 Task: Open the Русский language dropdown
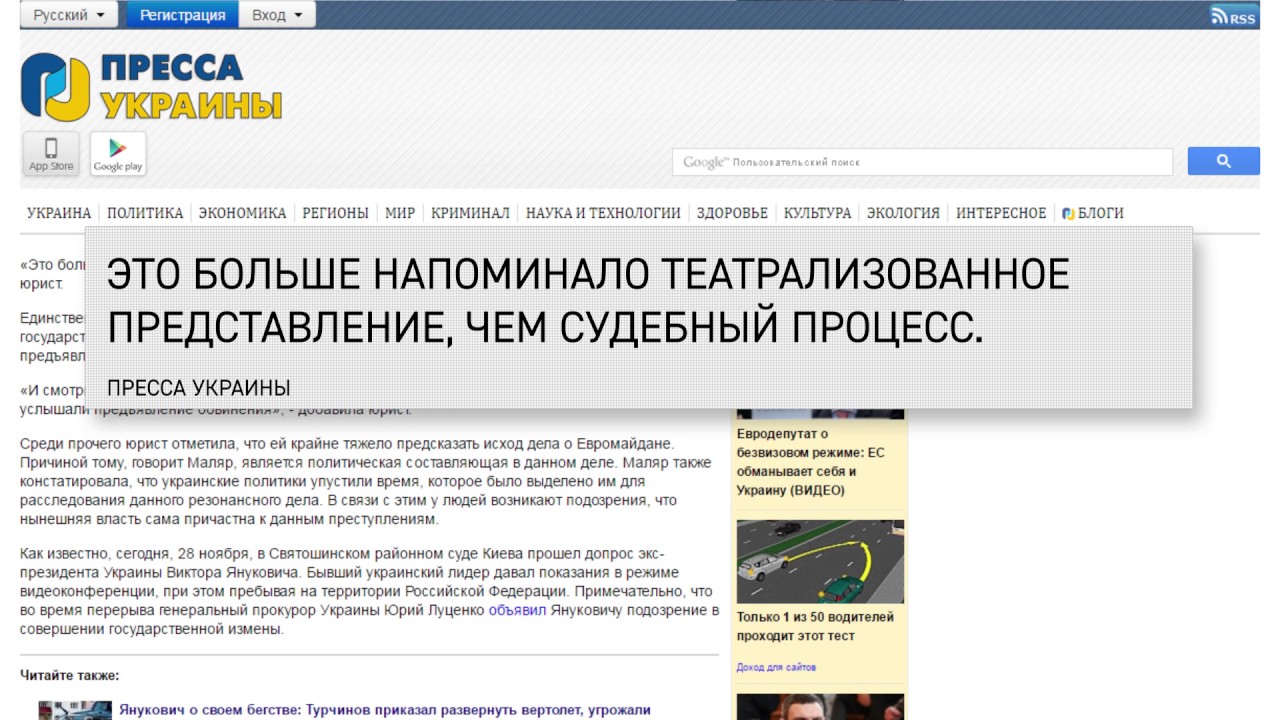[69, 15]
